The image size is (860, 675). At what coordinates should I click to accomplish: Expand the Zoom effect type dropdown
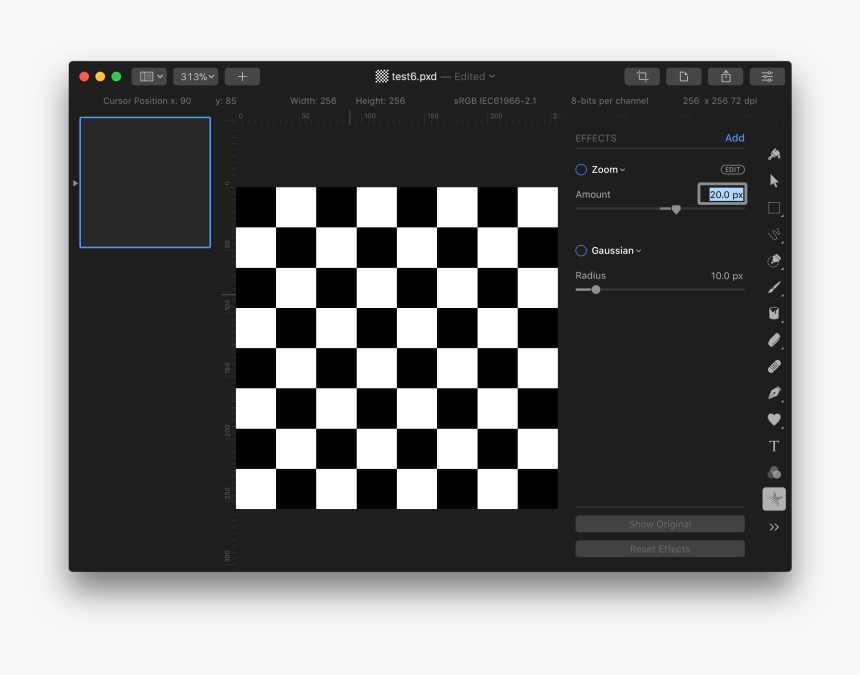[x=608, y=170]
